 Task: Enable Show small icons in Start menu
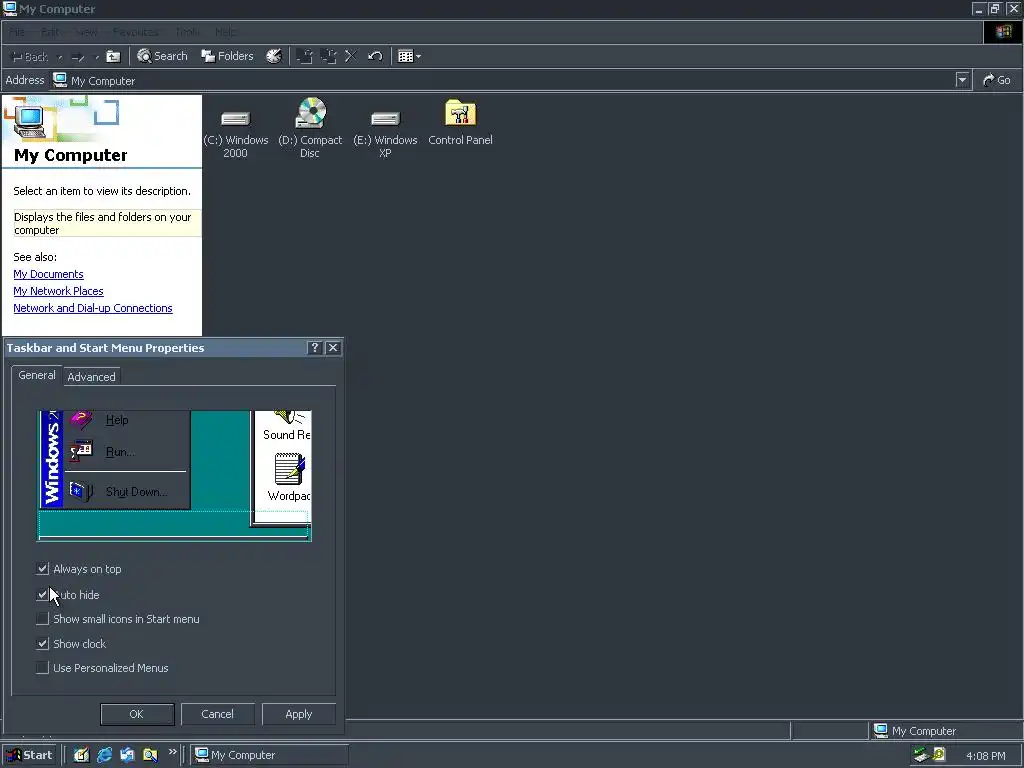coord(42,618)
